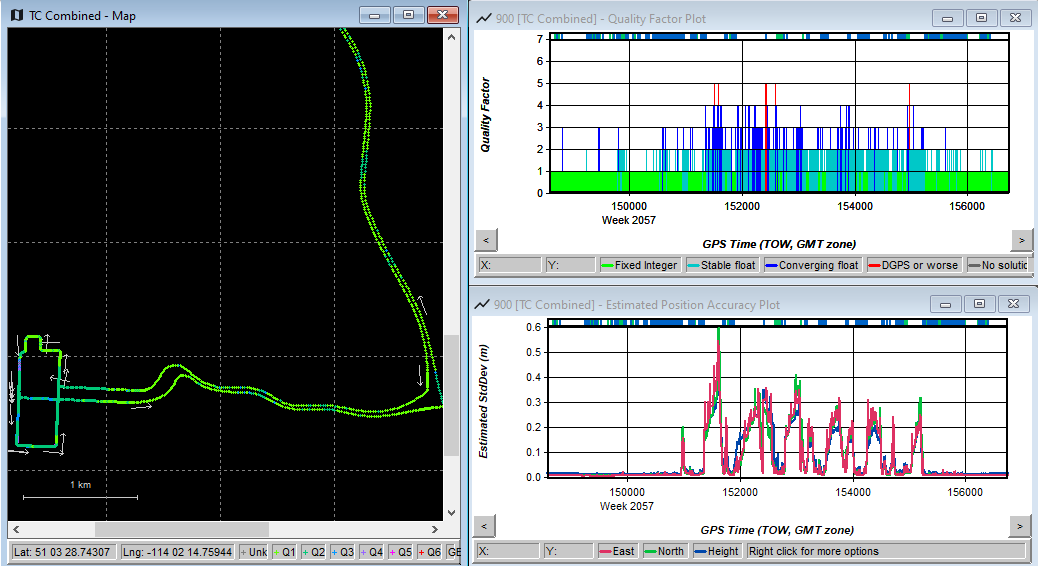Click the Estimated Position Accuracy Plot window icon

pyautogui.click(x=483, y=305)
